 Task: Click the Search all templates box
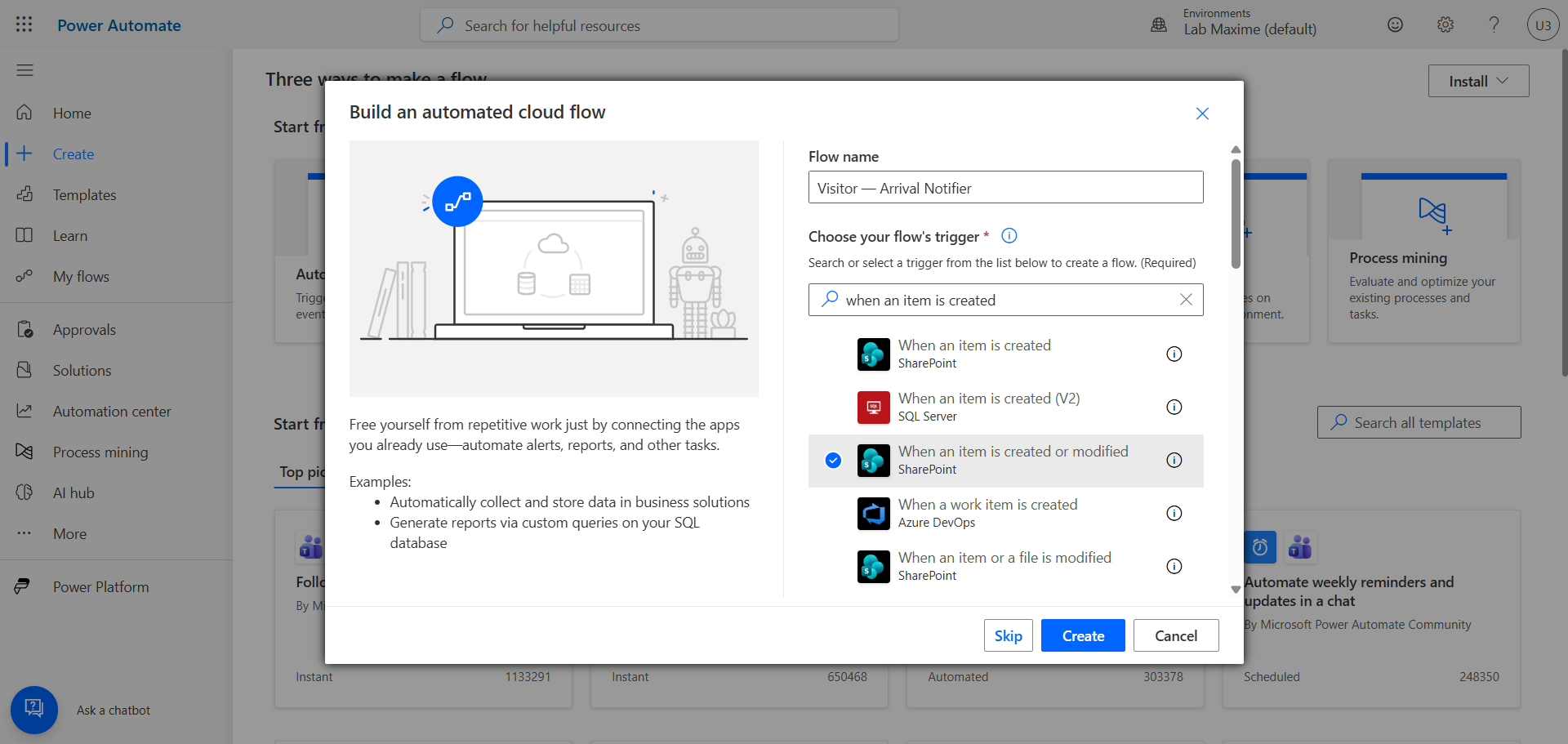click(x=1419, y=422)
